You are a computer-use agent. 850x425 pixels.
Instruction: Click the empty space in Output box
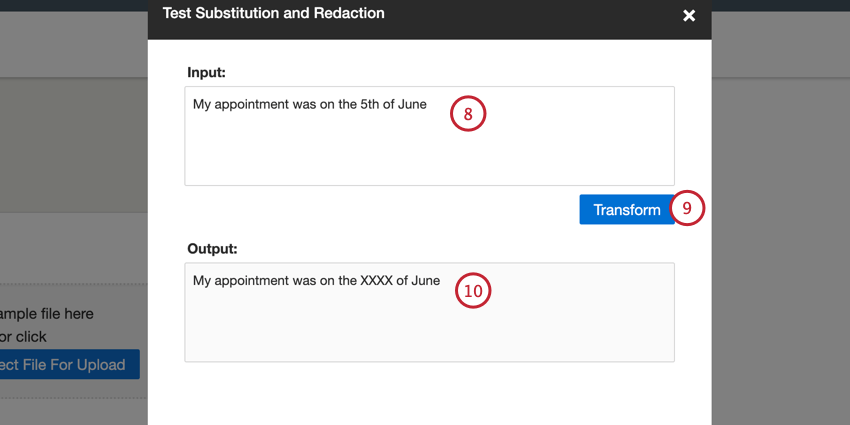430,330
